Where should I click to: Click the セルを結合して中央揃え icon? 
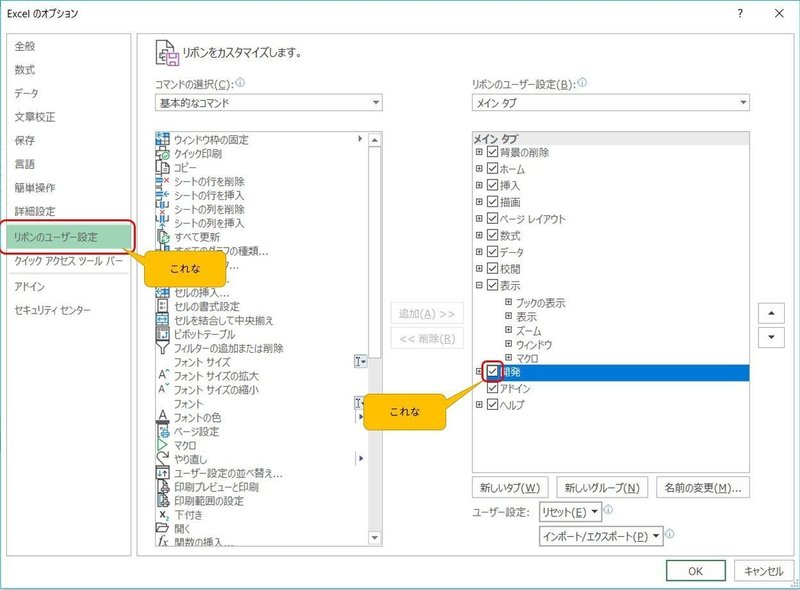click(x=162, y=320)
